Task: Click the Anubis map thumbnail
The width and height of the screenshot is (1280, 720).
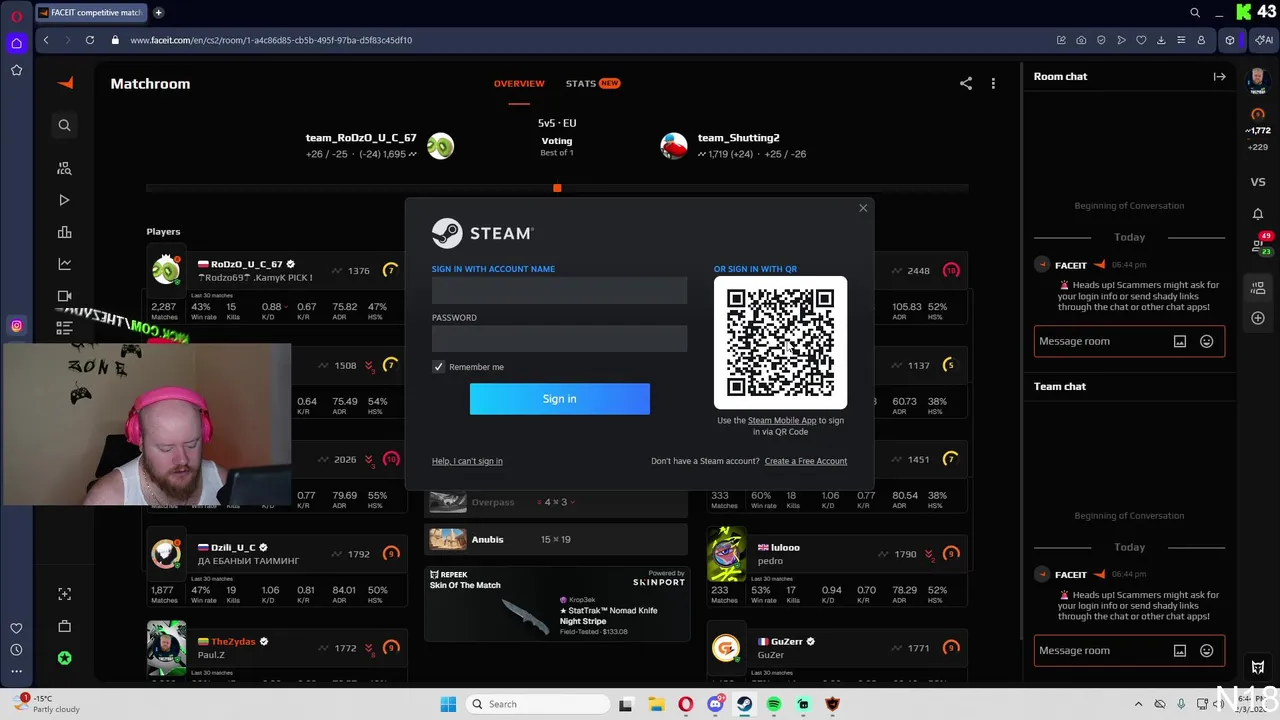Action: tap(448, 539)
